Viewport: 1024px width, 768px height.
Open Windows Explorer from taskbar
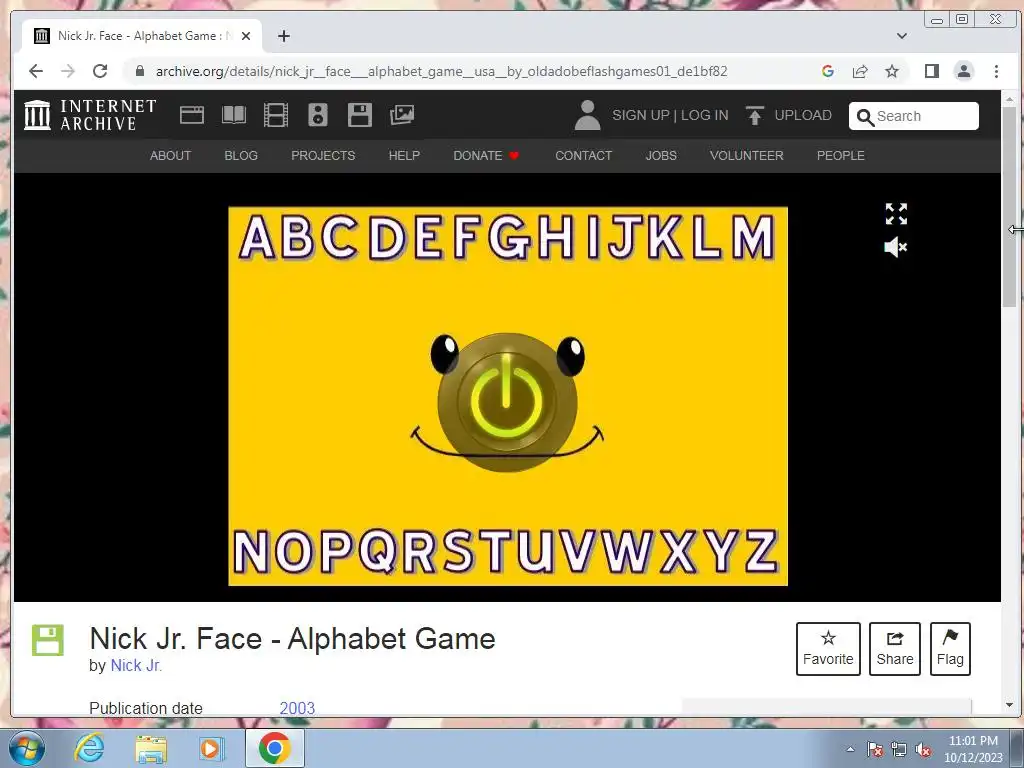click(x=151, y=749)
